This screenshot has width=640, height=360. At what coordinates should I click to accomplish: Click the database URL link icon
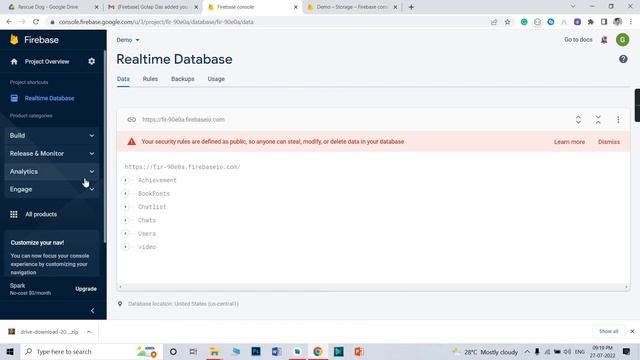pyautogui.click(x=131, y=120)
